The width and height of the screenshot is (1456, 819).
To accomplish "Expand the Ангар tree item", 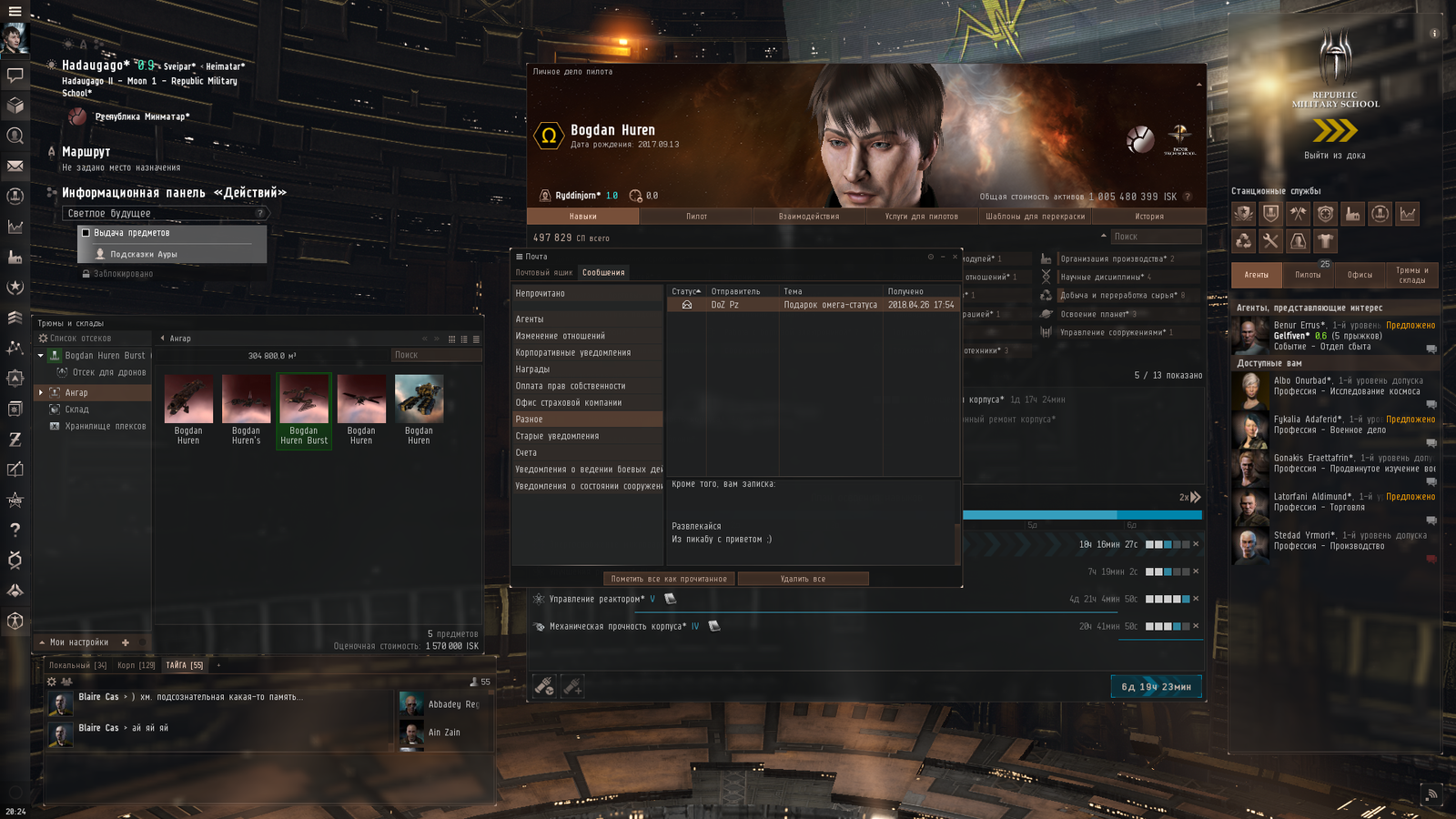I will pos(40,392).
